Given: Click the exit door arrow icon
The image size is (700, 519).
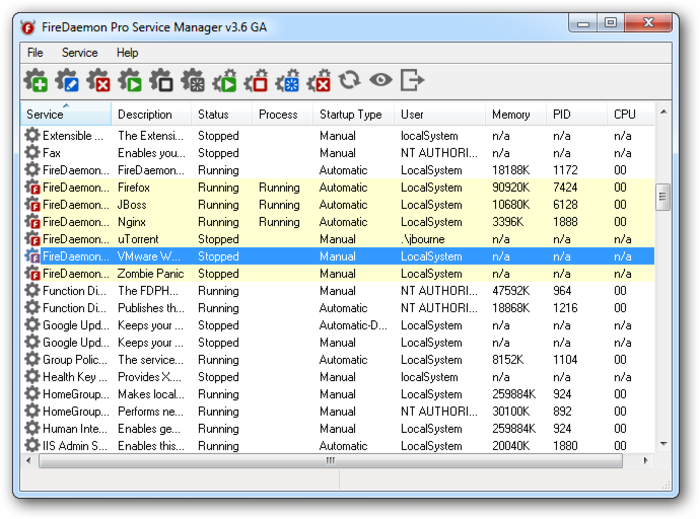Looking at the screenshot, I should pyautogui.click(x=412, y=81).
